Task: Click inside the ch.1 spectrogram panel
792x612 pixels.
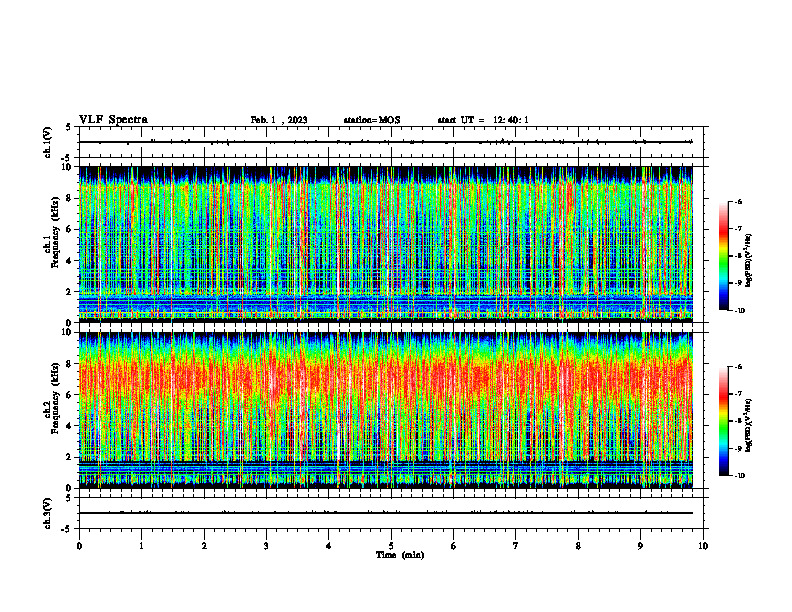Action: (386, 244)
